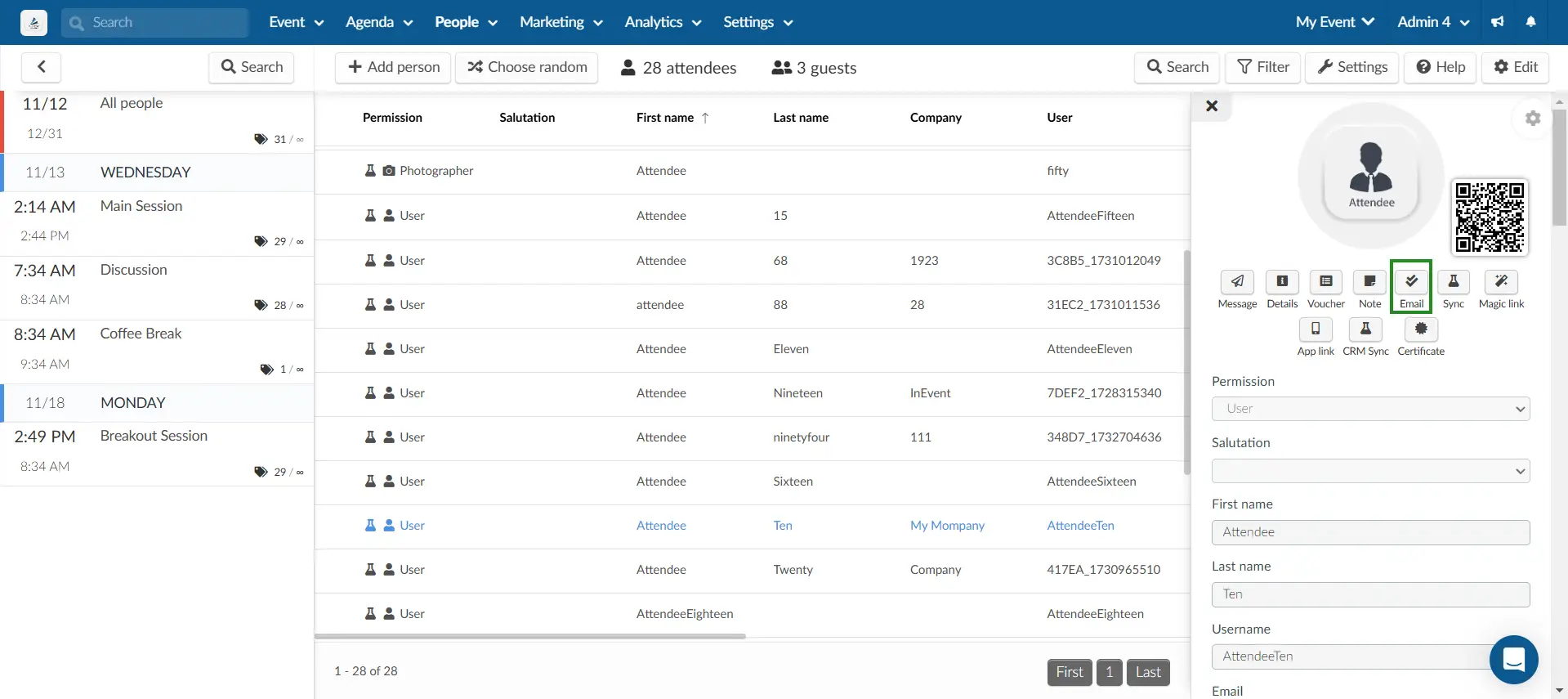Click the CRM Sync icon
The height and width of the screenshot is (699, 1568).
point(1365,329)
